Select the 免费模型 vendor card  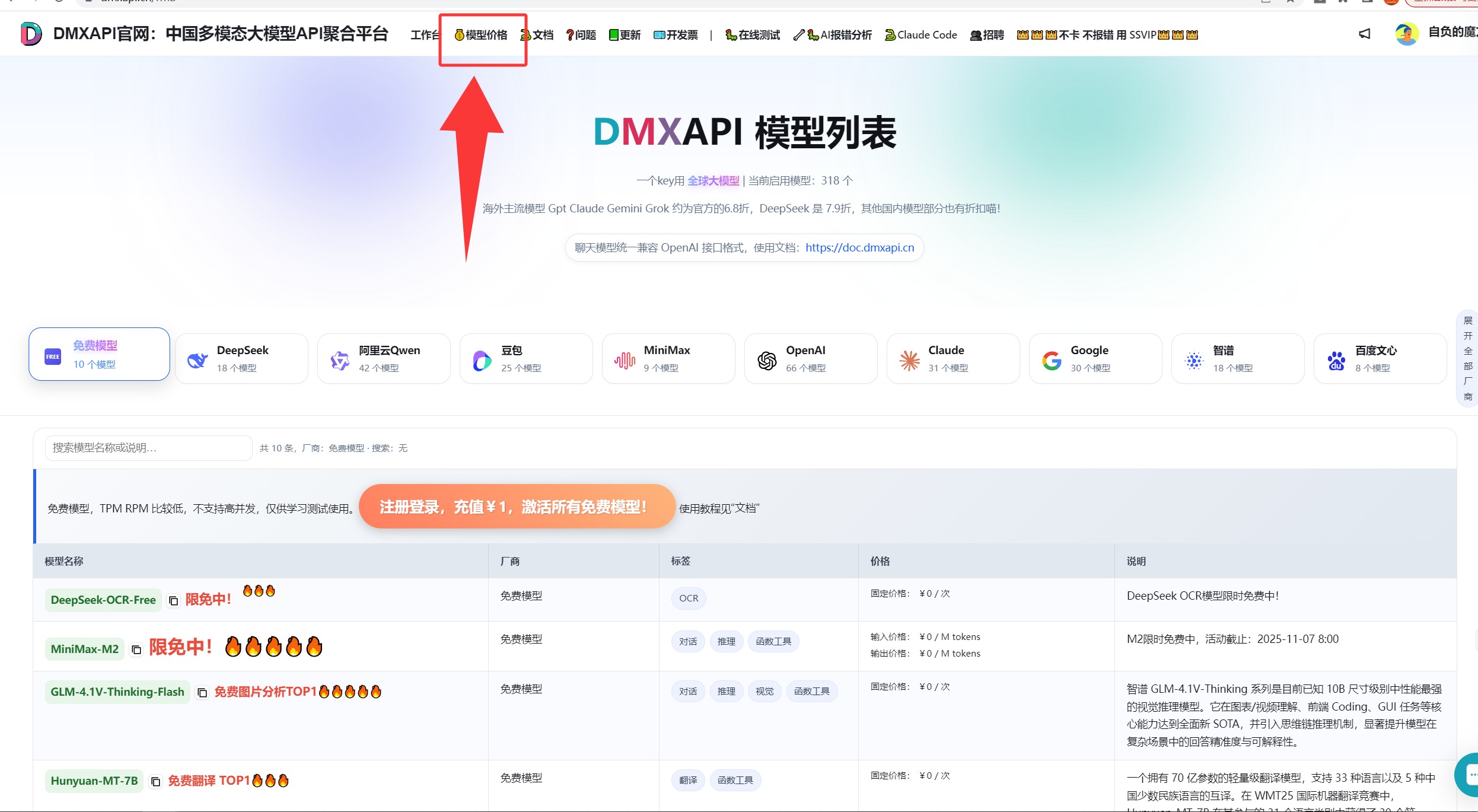coord(99,355)
